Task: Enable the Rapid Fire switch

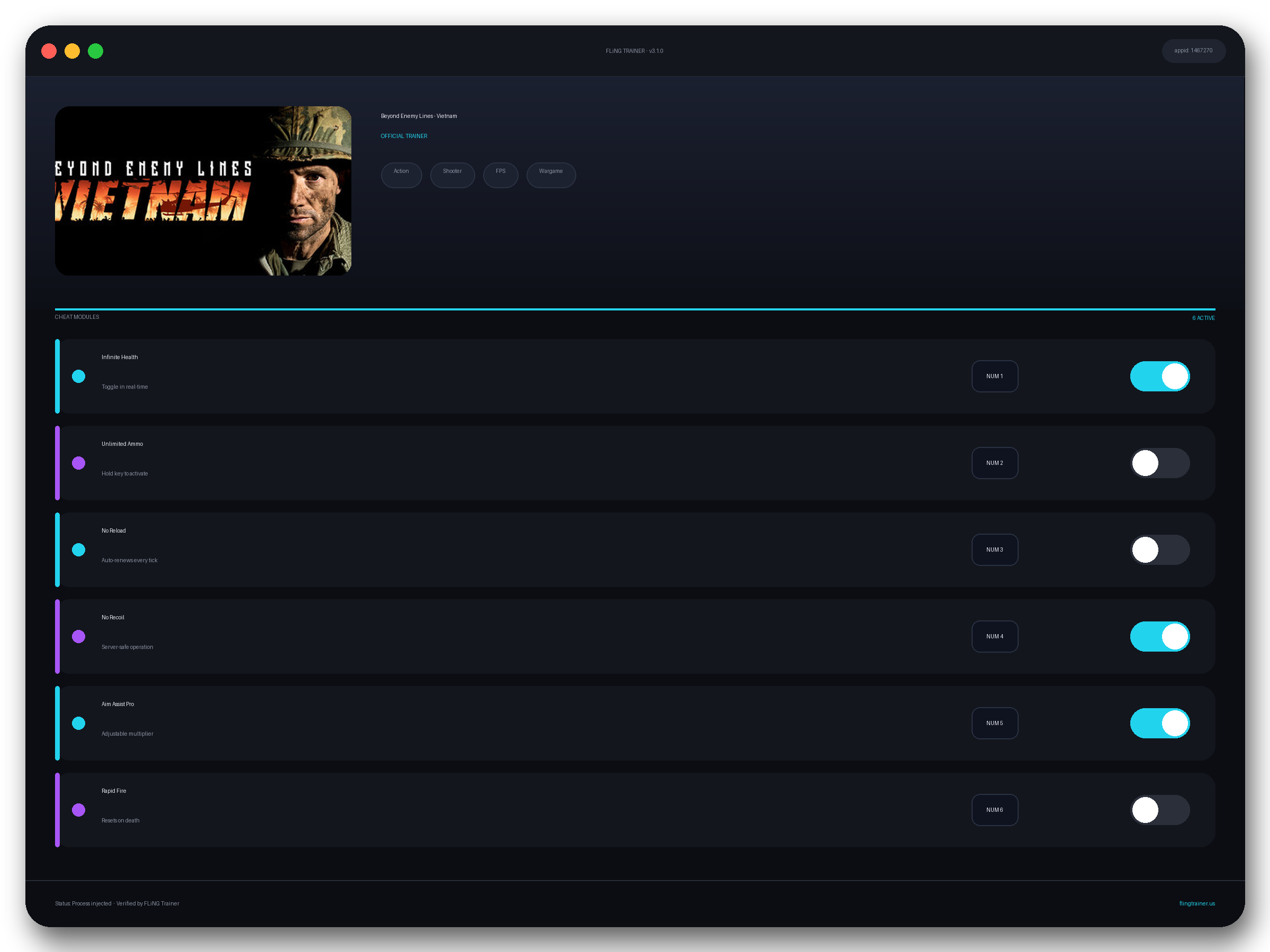Action: click(1160, 810)
